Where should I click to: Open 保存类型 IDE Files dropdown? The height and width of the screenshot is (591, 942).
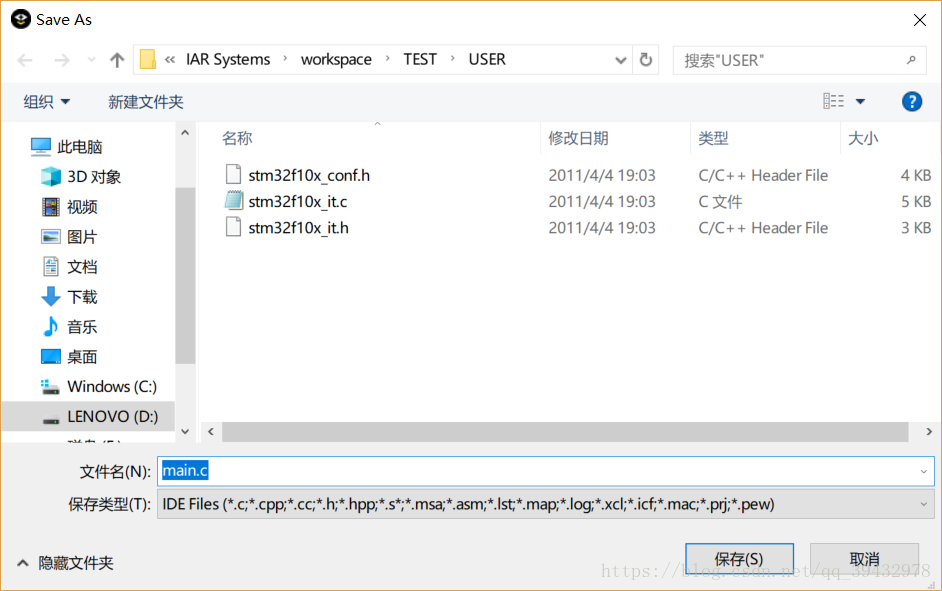click(x=545, y=504)
